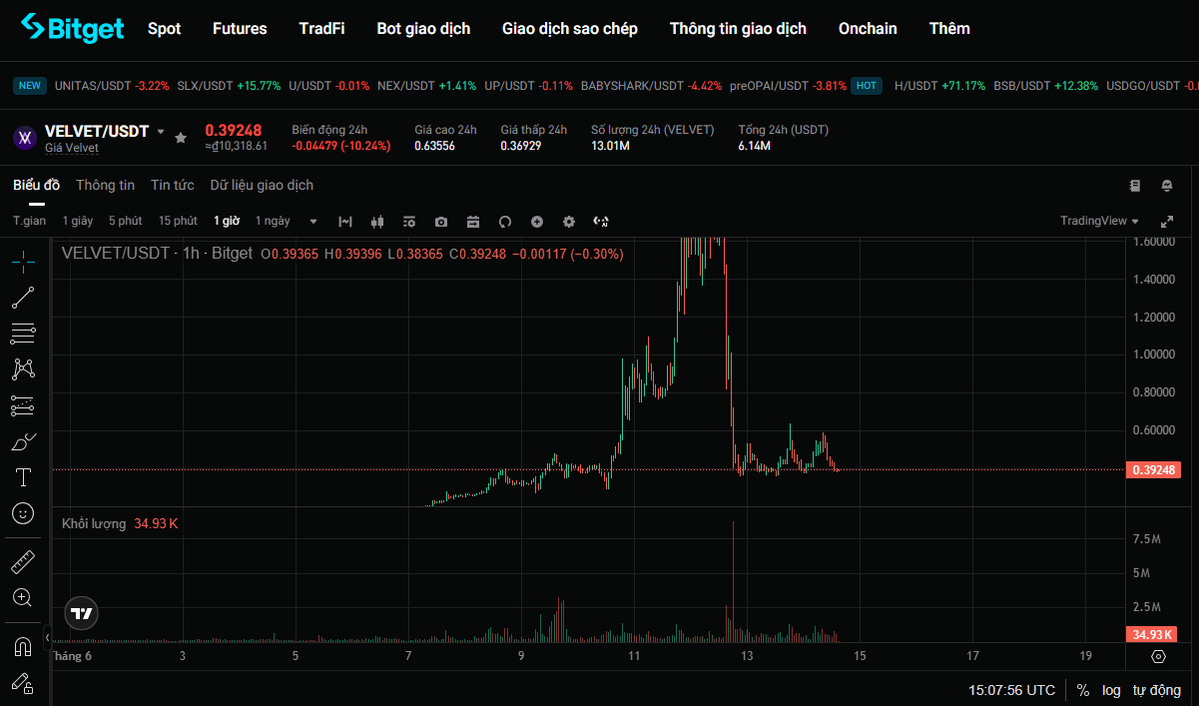Toggle log scale on the chart
The width and height of the screenshot is (1199, 706).
click(1111, 690)
